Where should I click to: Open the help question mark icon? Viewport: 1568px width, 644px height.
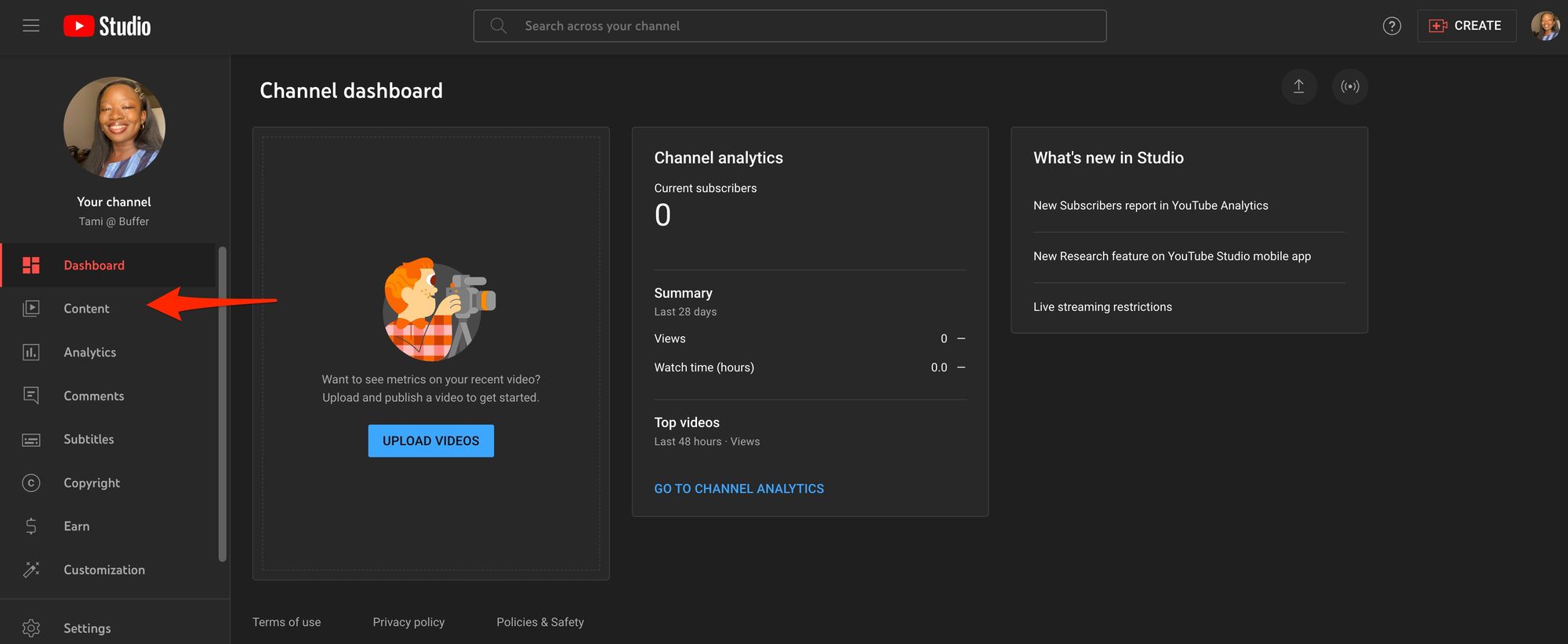click(1392, 26)
